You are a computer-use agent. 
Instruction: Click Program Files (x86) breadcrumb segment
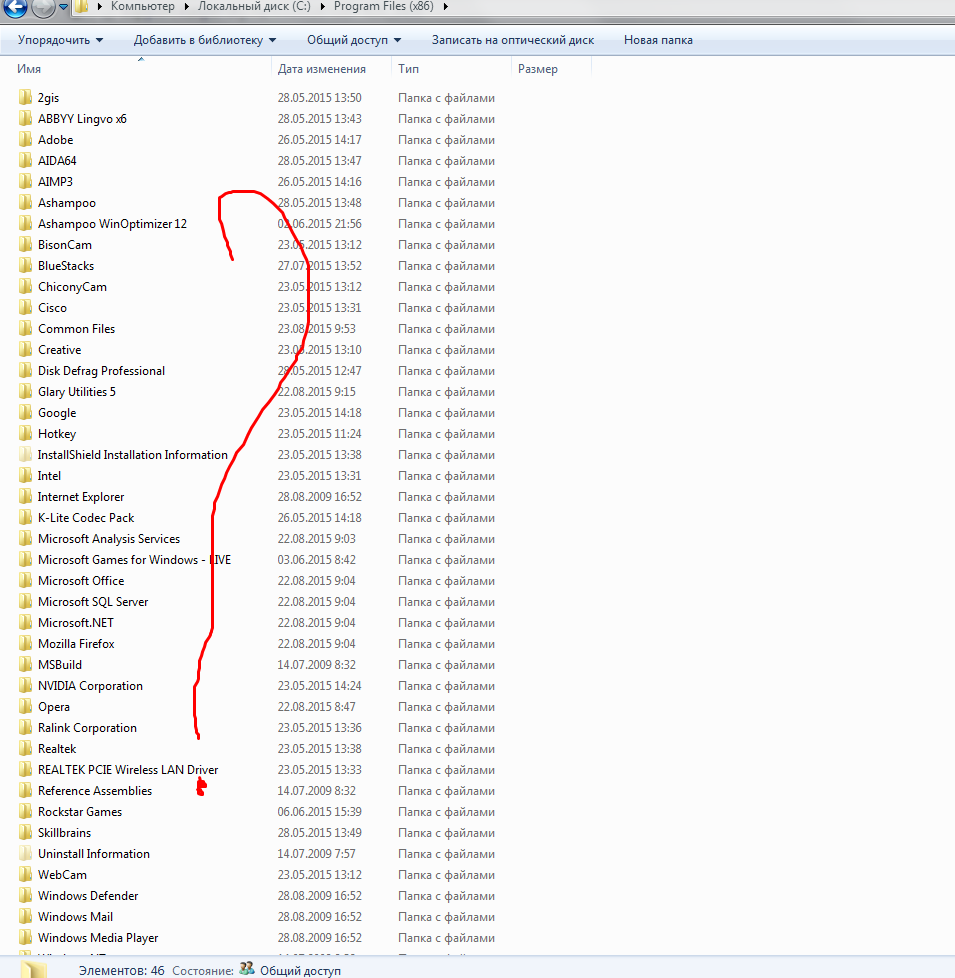(x=384, y=6)
